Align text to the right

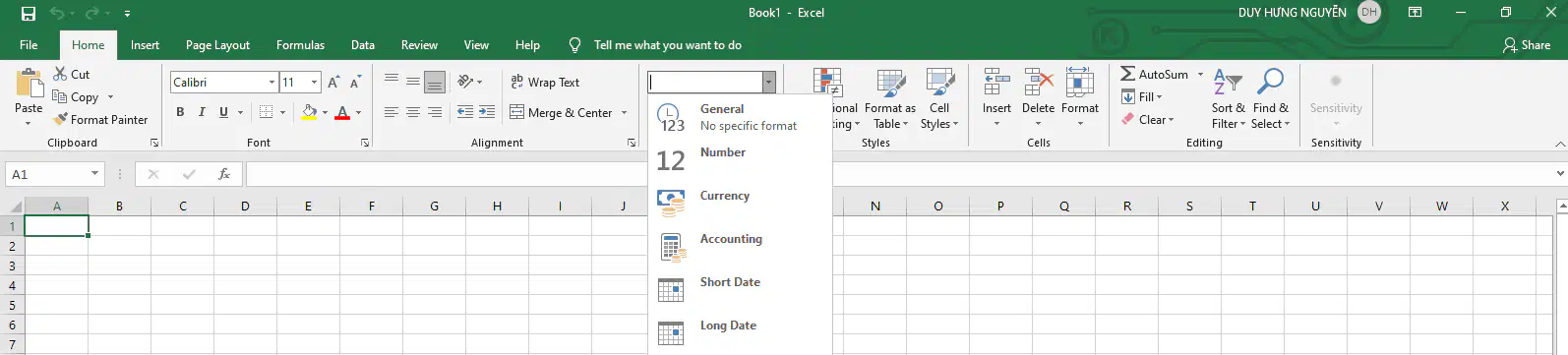pyautogui.click(x=435, y=112)
